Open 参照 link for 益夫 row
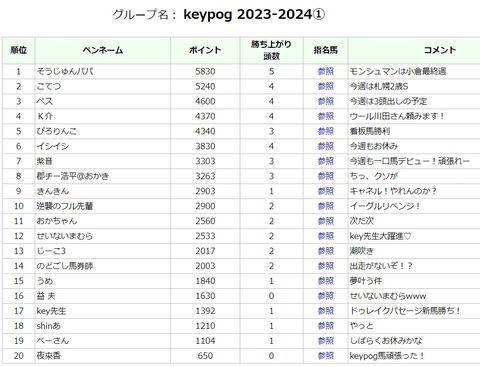 (x=326, y=296)
